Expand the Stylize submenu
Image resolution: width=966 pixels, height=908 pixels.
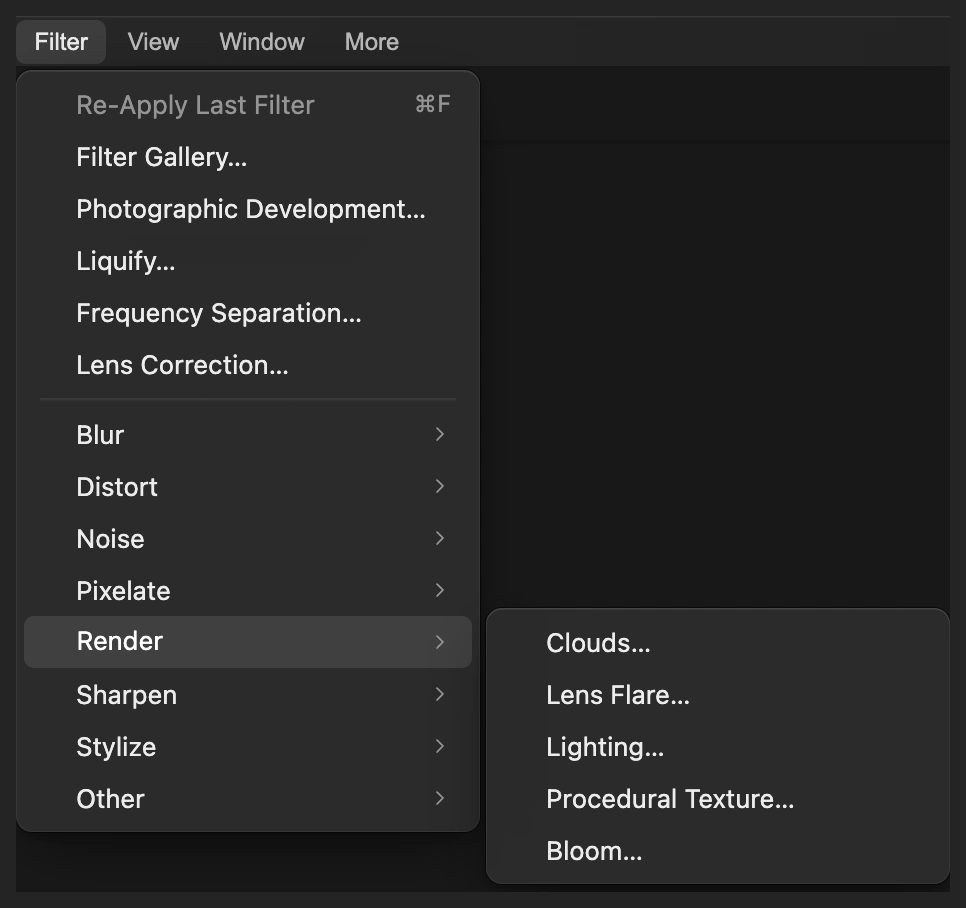click(248, 747)
